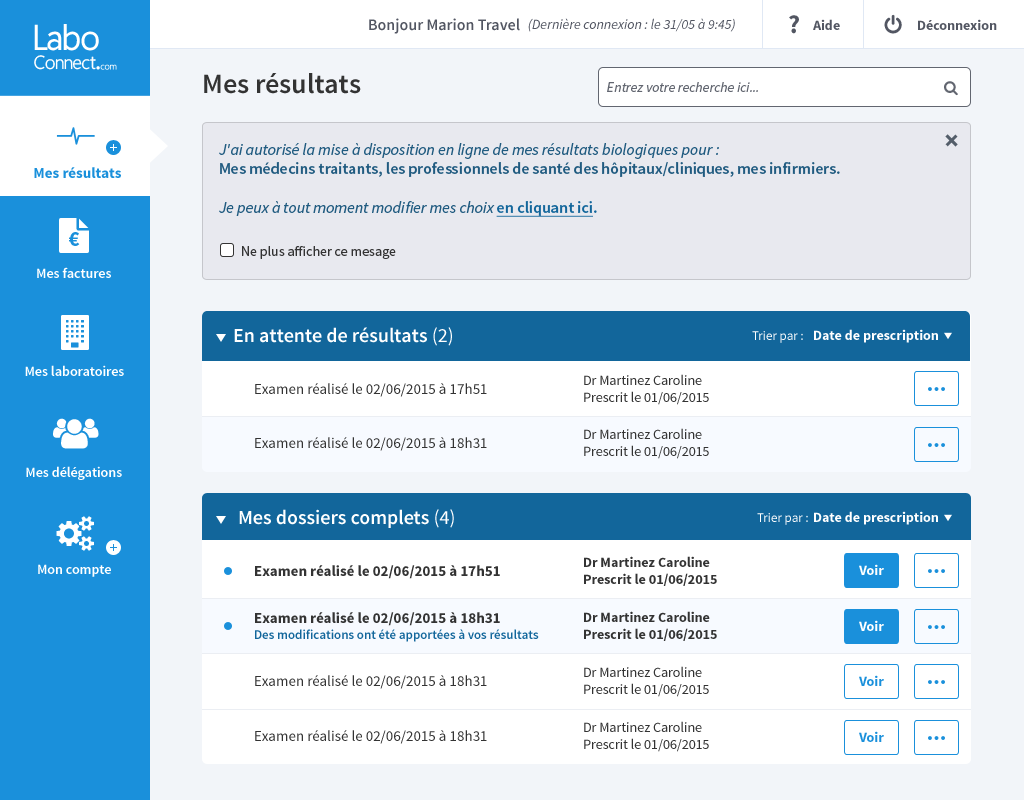Navigate to Mes factures

tap(73, 273)
